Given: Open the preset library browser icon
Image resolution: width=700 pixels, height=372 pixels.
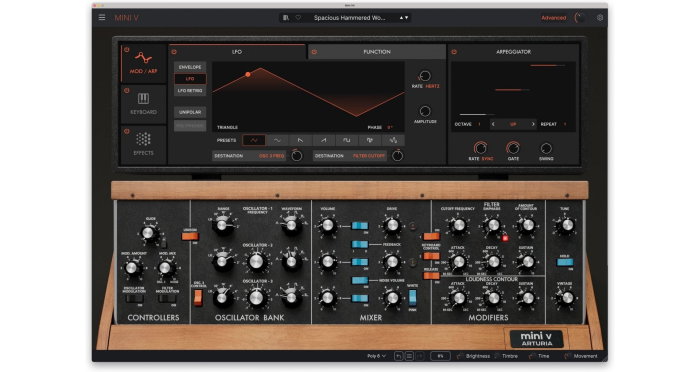Looking at the screenshot, I should pyautogui.click(x=286, y=18).
